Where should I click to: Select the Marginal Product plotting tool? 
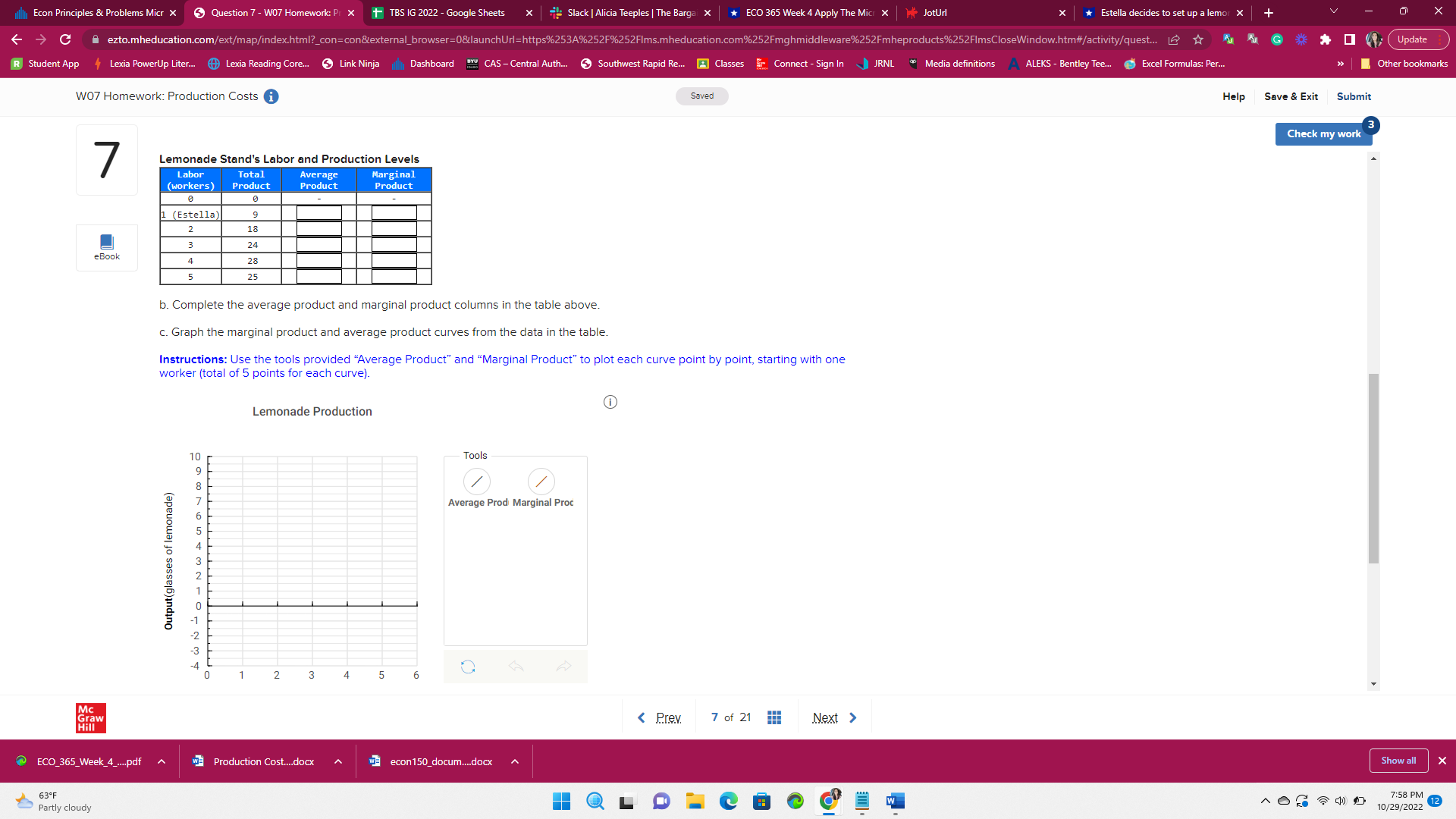pos(541,481)
